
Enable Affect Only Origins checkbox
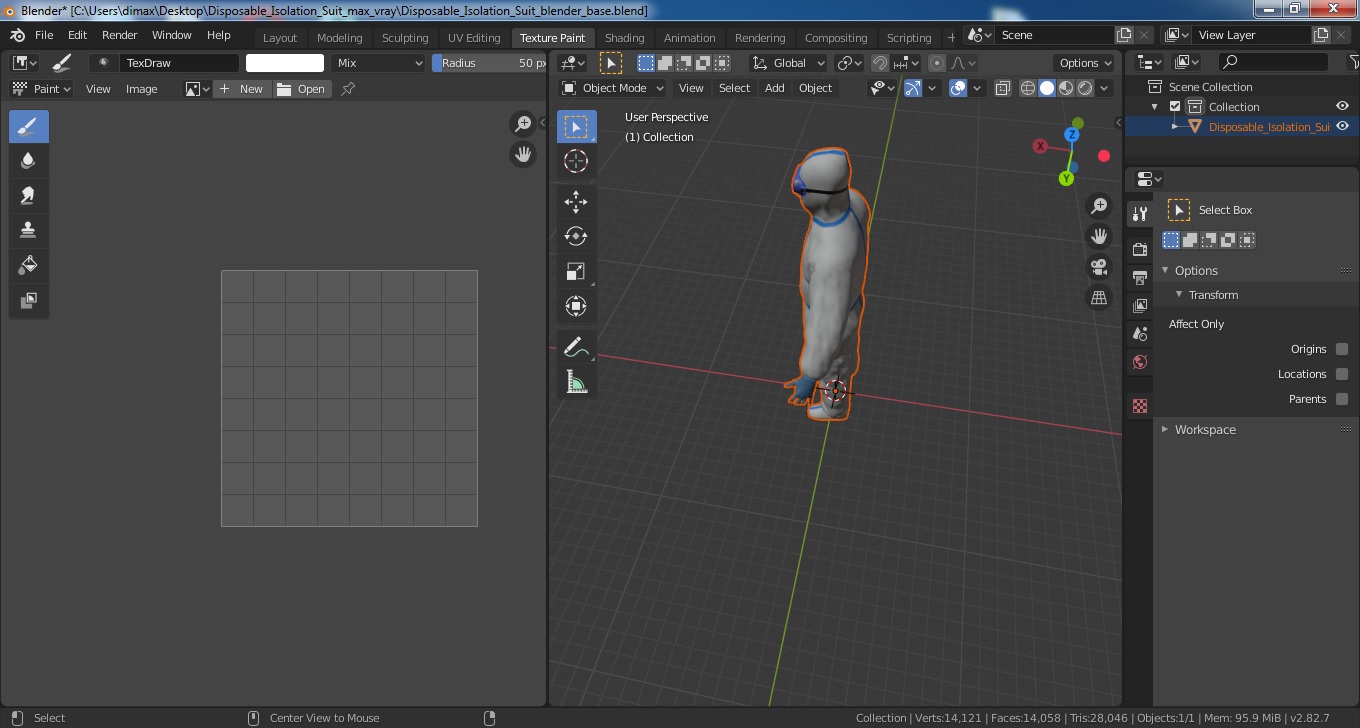point(1342,349)
